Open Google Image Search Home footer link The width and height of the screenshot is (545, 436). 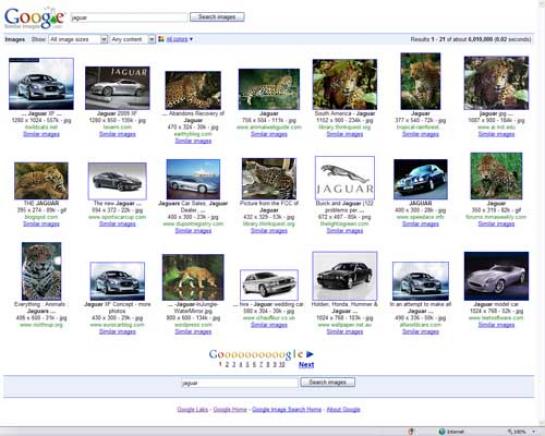[287, 409]
